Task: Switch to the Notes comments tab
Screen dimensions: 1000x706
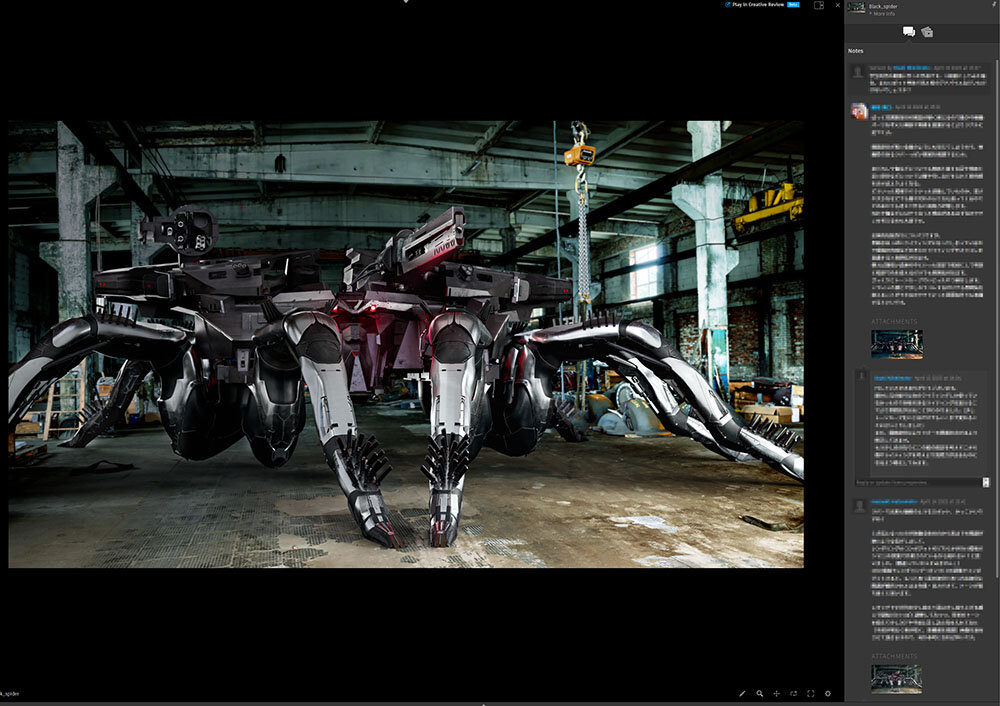Action: click(908, 32)
